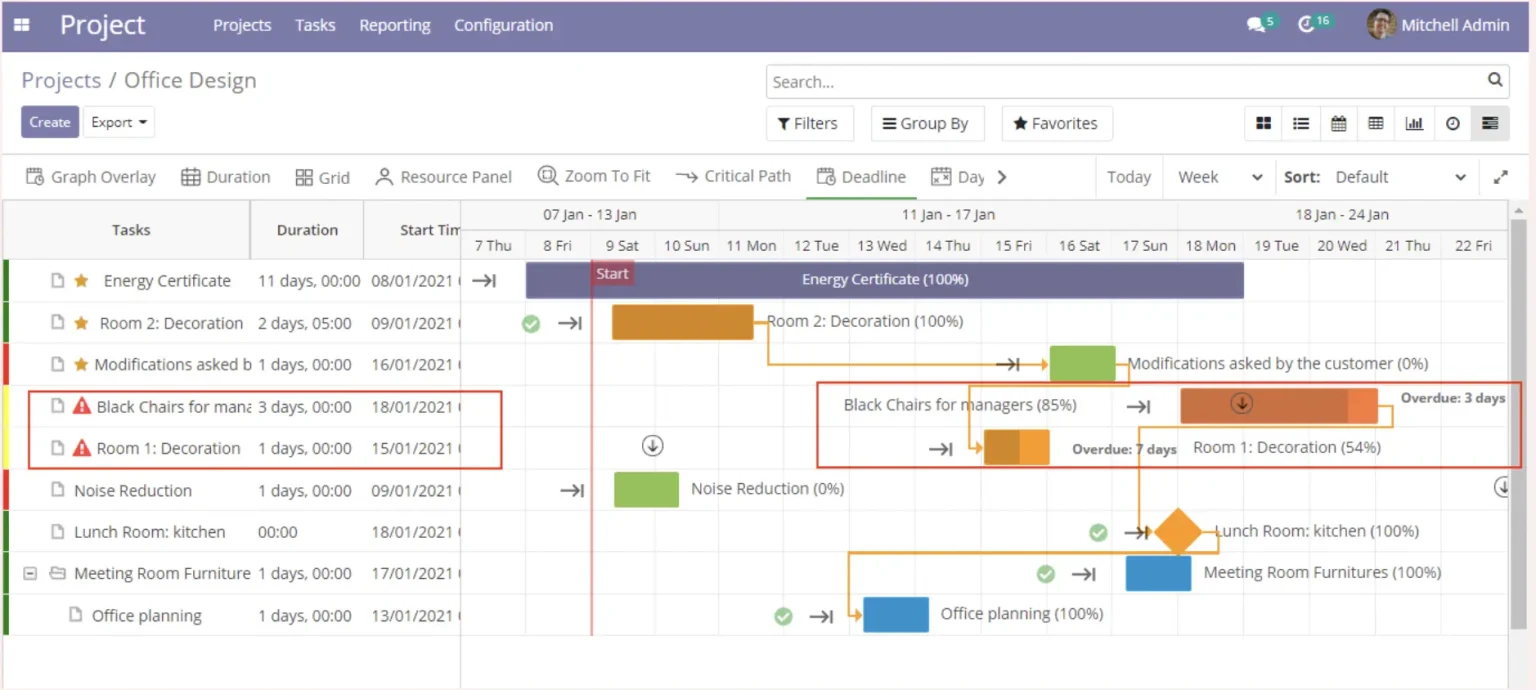1536x690 pixels.
Task: Switch to Kanban view icon
Action: coord(1264,123)
